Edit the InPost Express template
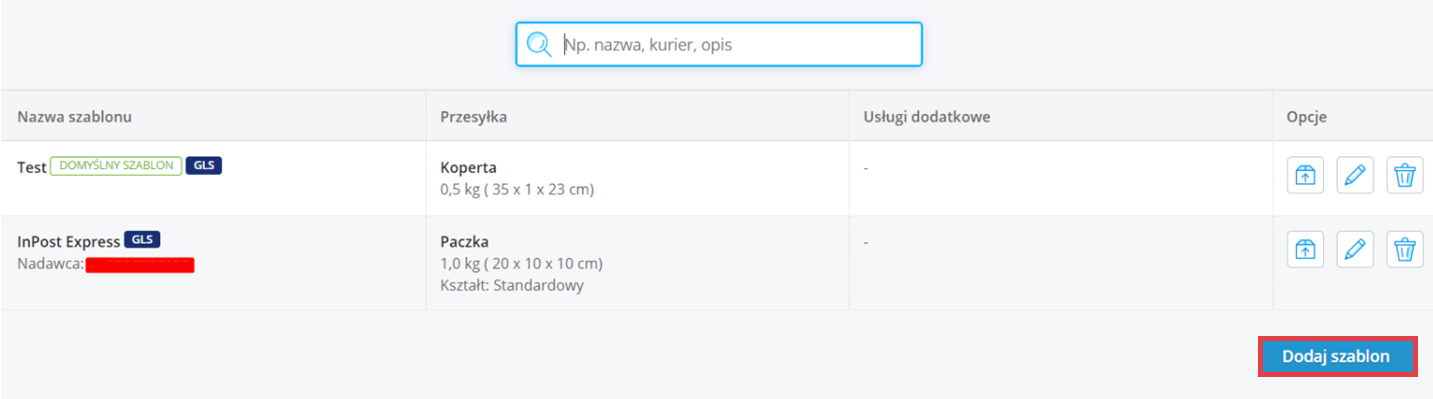 pyautogui.click(x=1355, y=249)
